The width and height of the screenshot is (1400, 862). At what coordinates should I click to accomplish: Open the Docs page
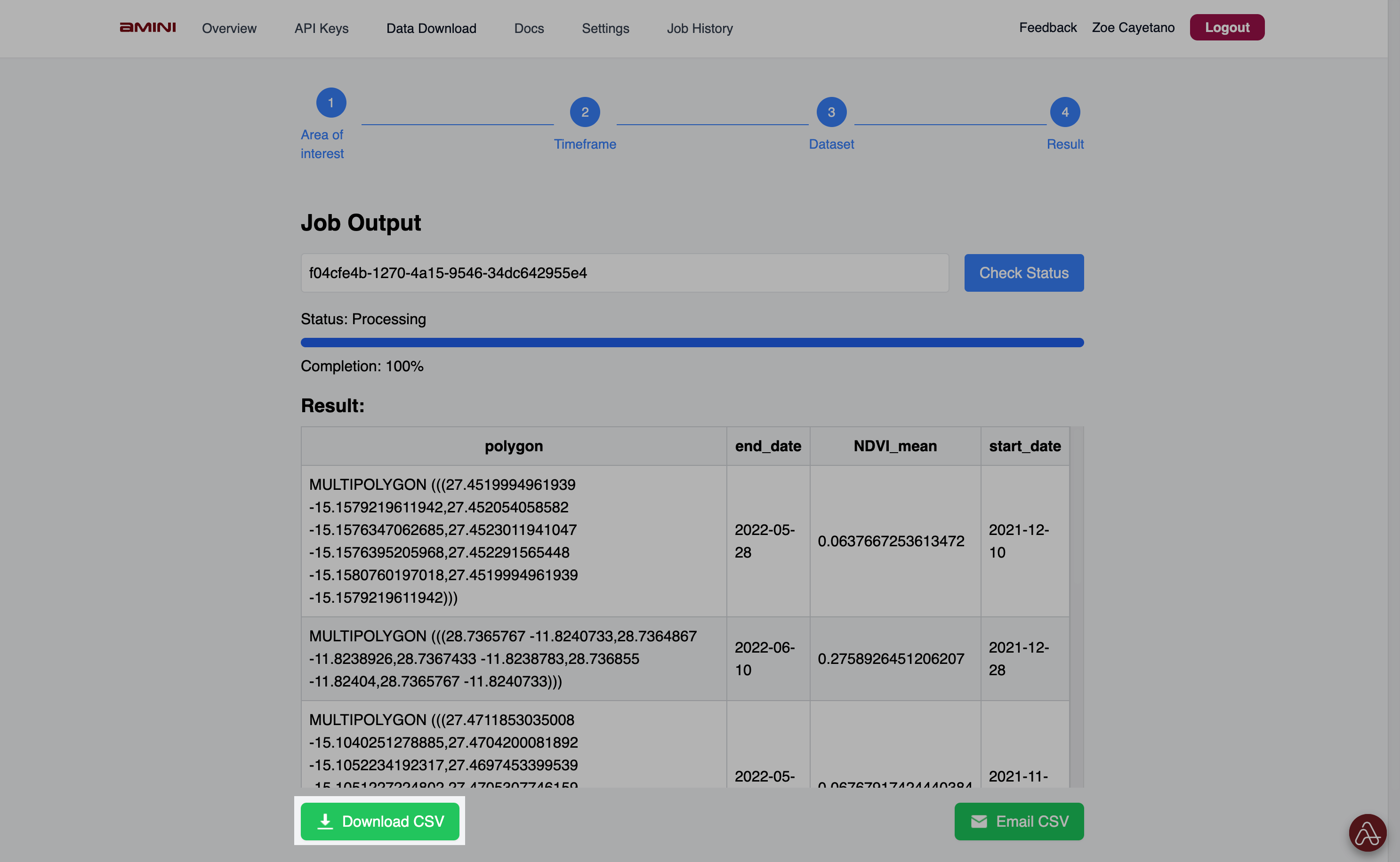coord(529,28)
